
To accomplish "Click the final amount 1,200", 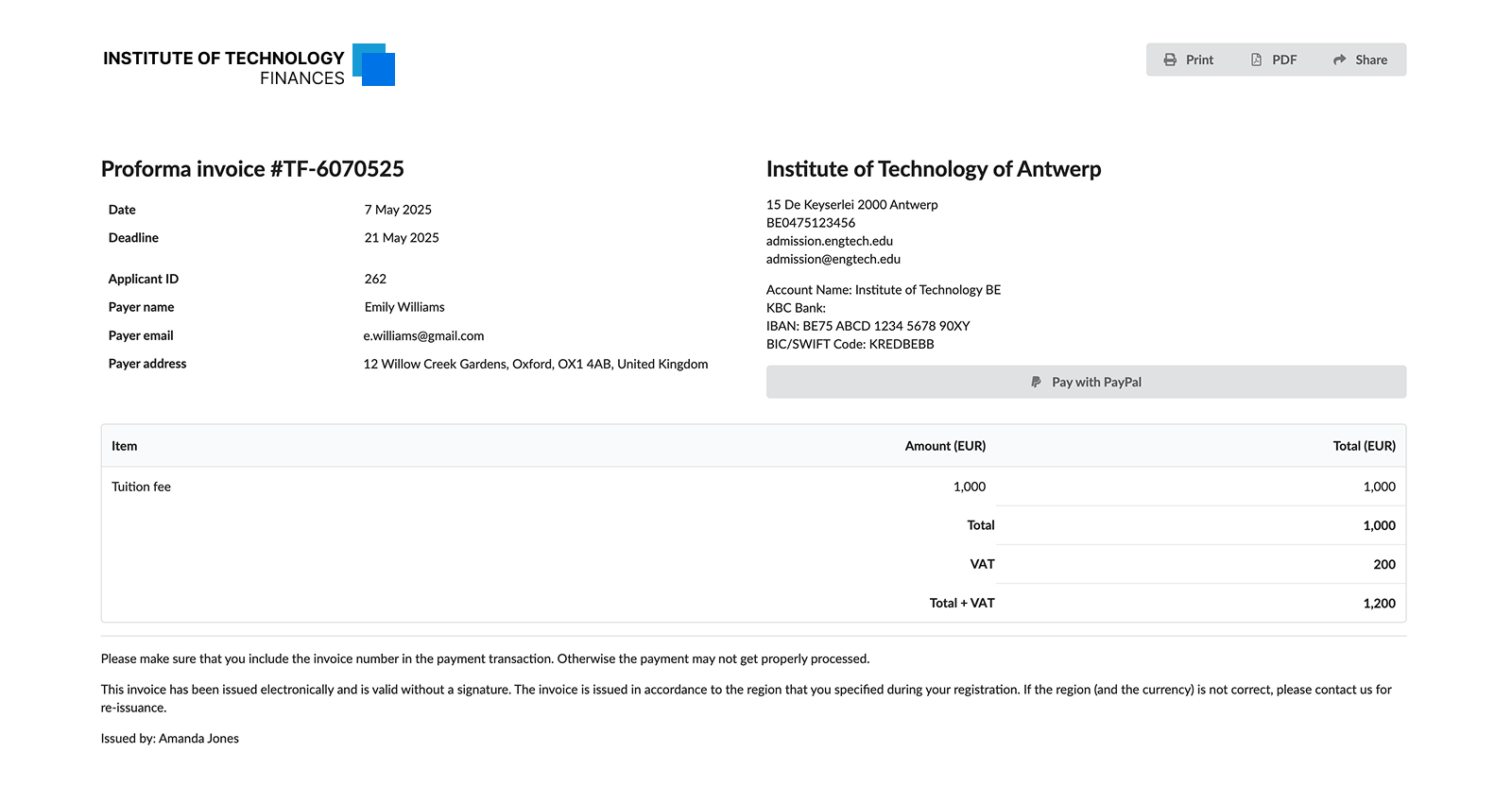I will tap(1379, 603).
